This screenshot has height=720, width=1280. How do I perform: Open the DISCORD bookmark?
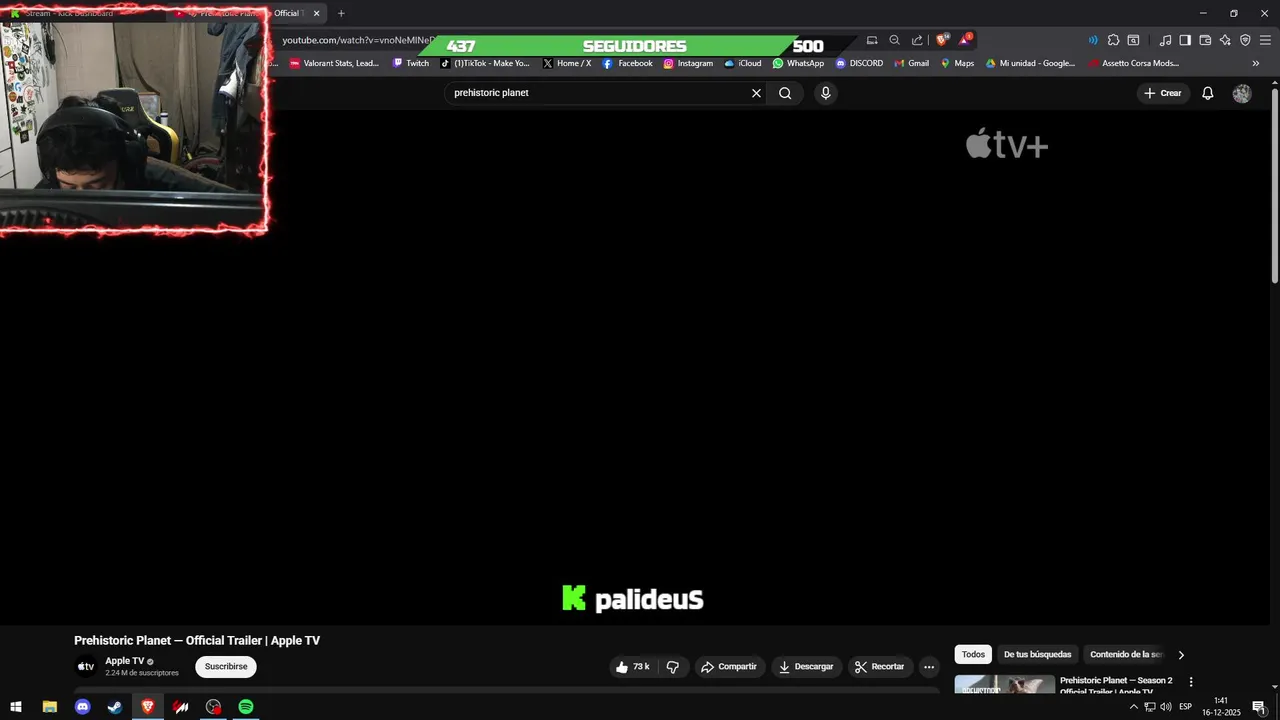pos(859,63)
